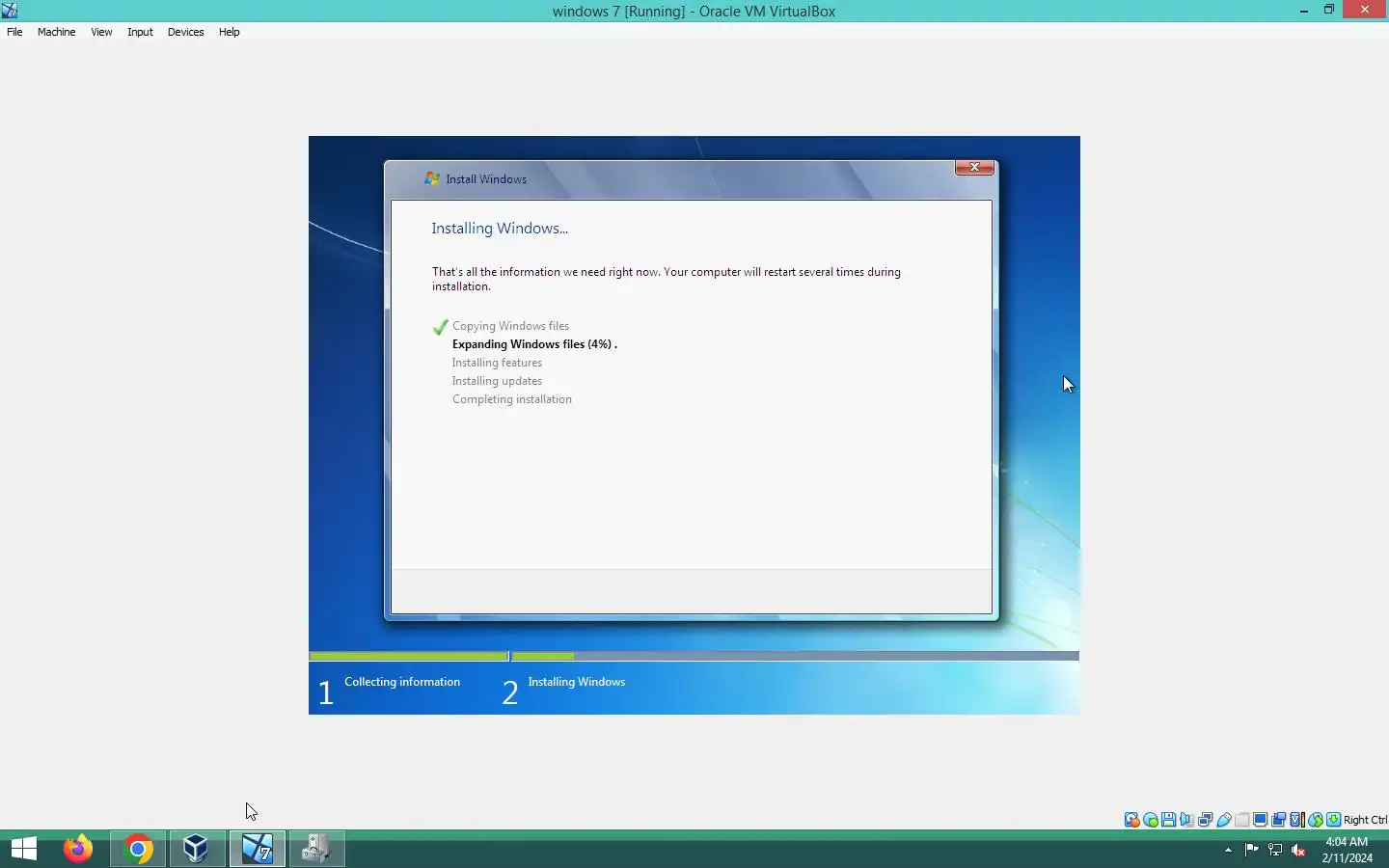Click the Collecting information progress bar

pyautogui.click(x=409, y=656)
